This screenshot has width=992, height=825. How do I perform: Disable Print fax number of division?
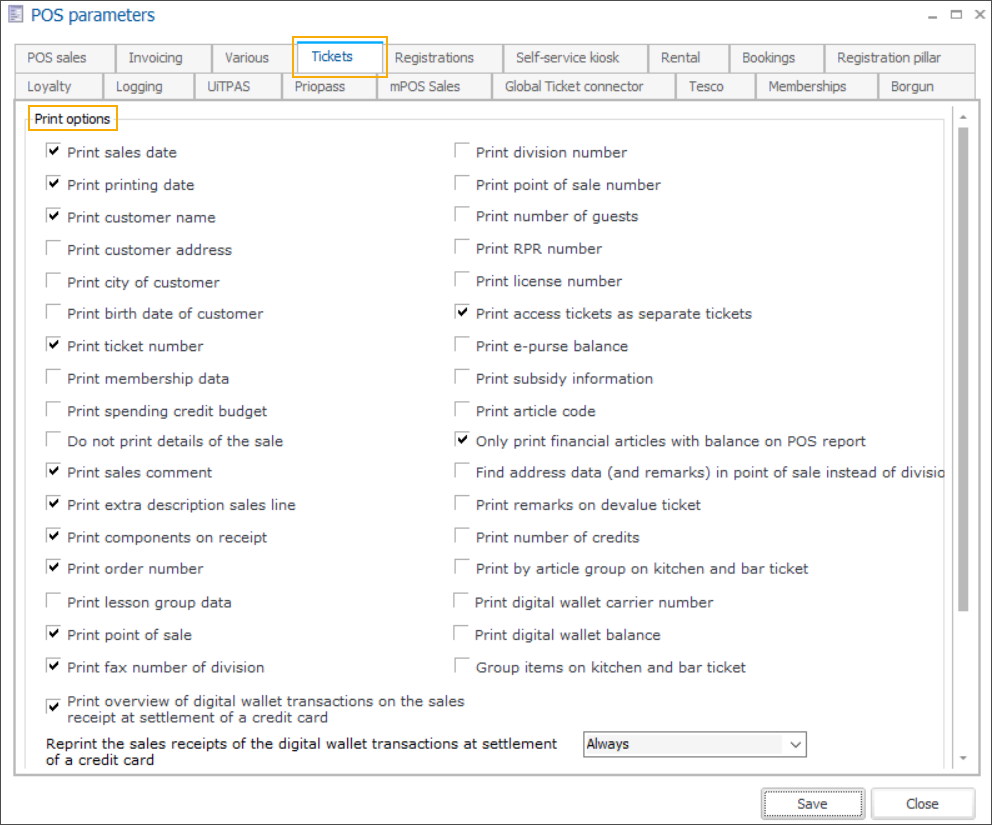[x=53, y=666]
